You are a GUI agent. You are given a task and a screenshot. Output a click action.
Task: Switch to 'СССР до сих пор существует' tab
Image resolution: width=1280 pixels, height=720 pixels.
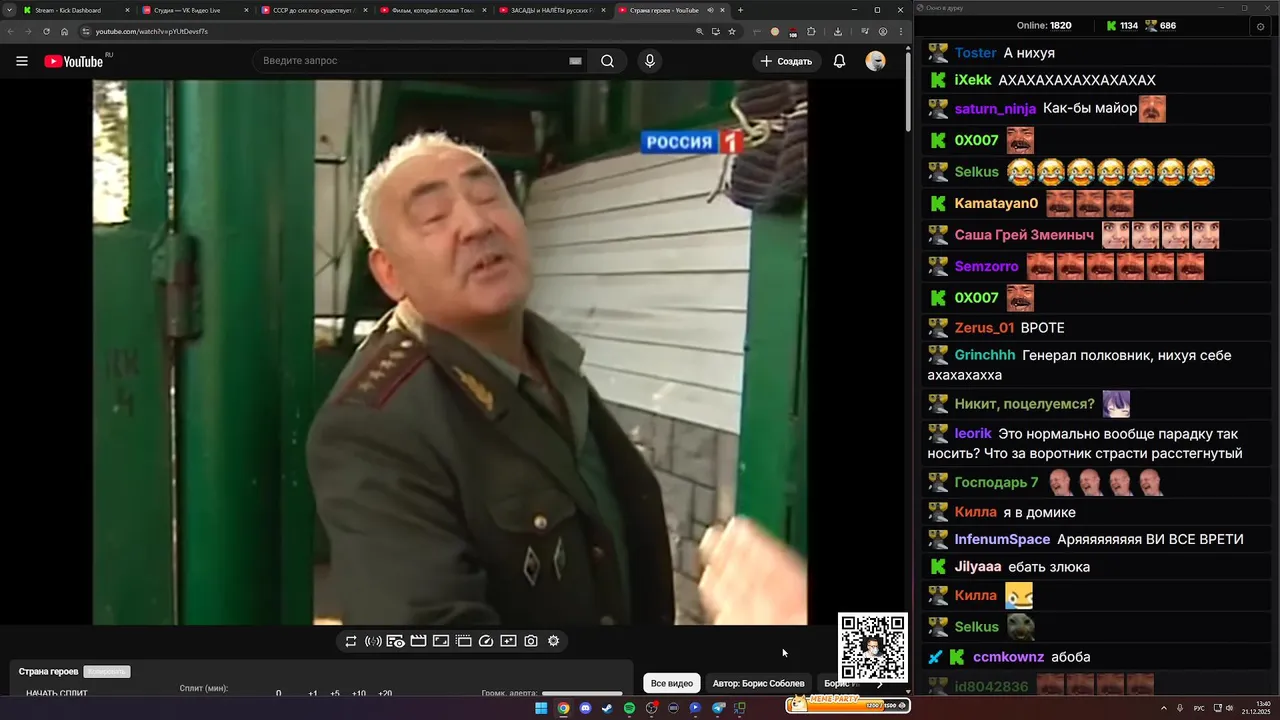312,10
